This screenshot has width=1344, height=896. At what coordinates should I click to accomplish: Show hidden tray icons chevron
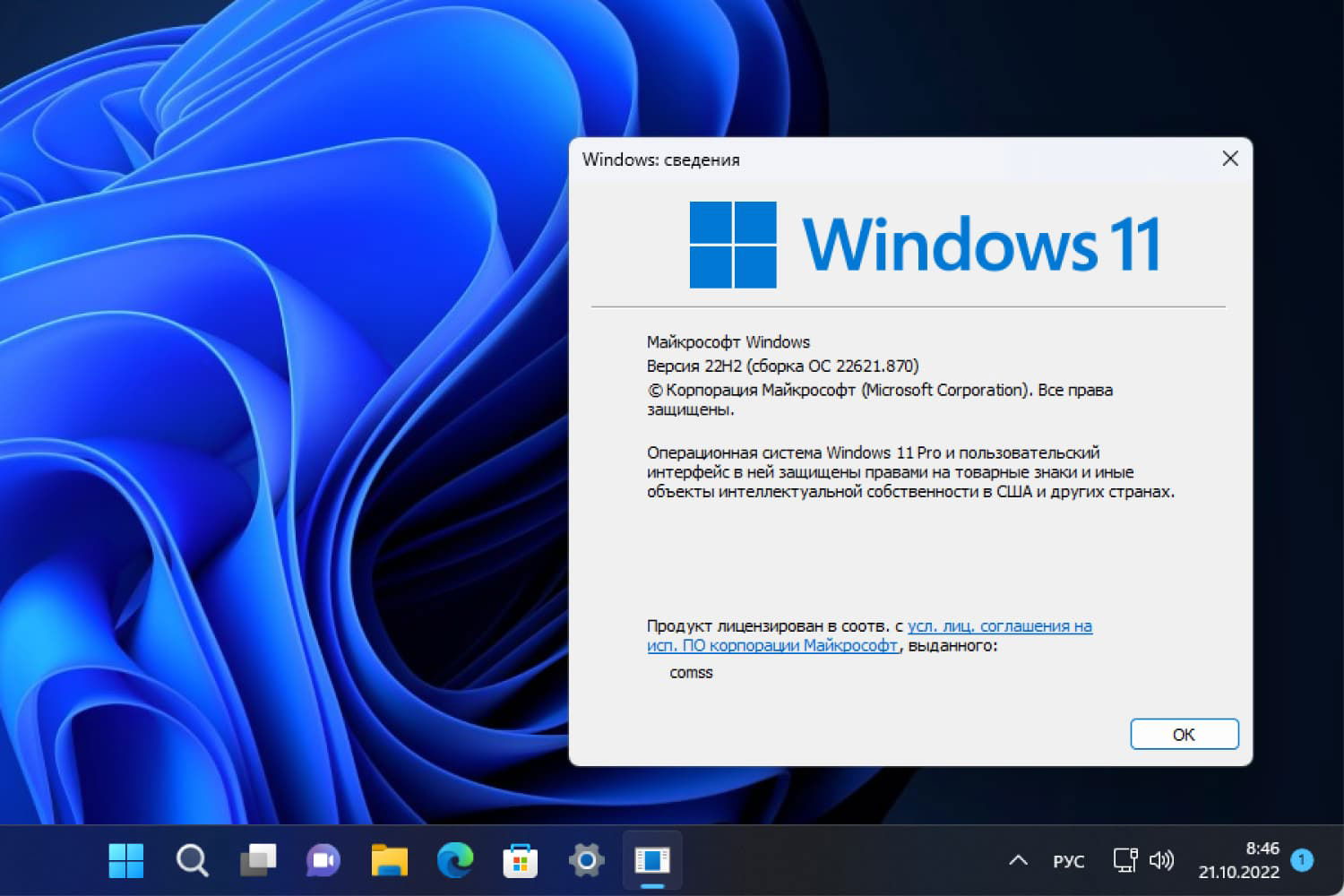point(1018,861)
